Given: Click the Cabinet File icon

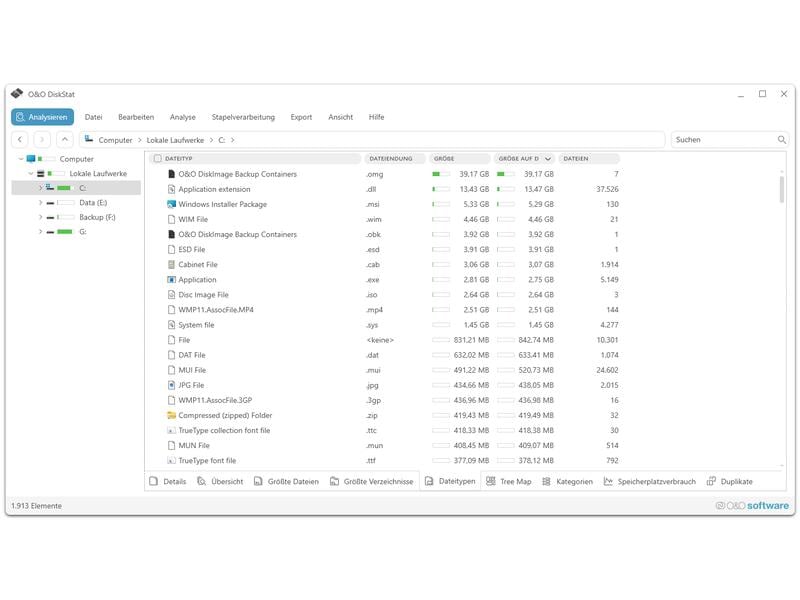Looking at the screenshot, I should click(x=171, y=264).
